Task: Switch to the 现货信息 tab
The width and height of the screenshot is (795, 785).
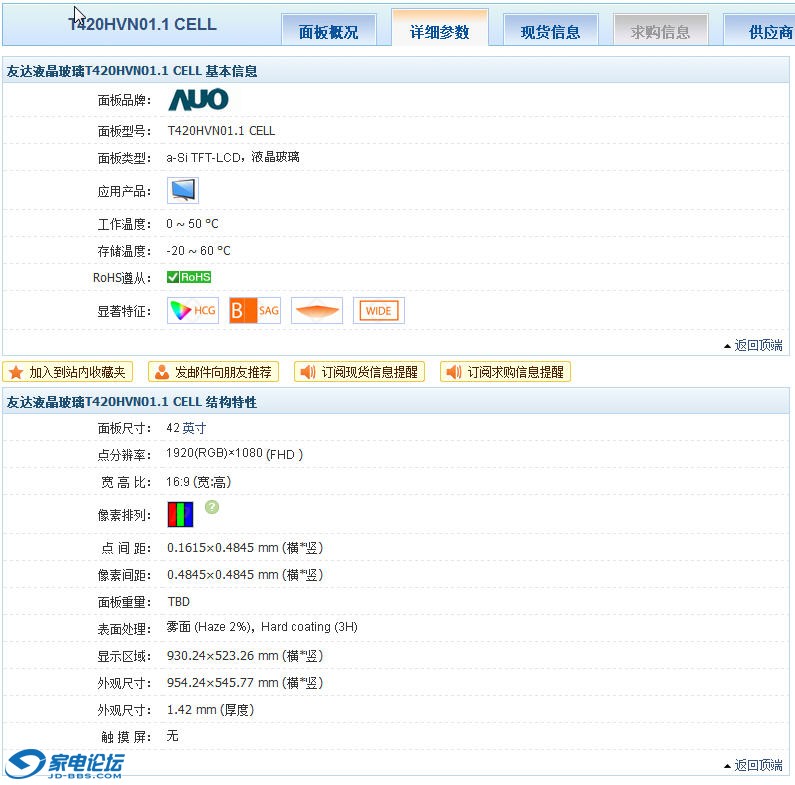Action: pyautogui.click(x=550, y=32)
